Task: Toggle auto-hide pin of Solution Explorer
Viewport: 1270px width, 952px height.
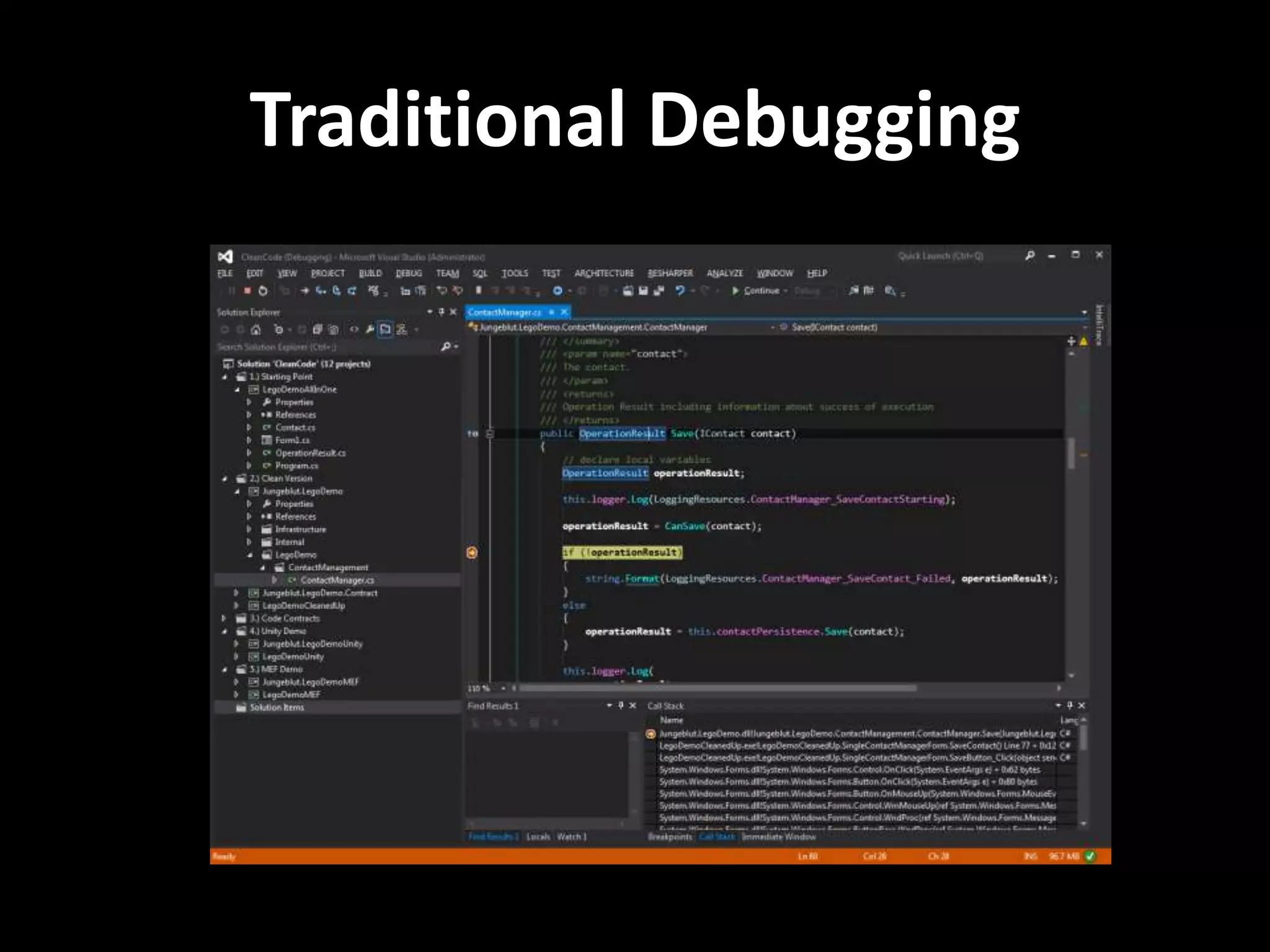Action: tap(442, 312)
